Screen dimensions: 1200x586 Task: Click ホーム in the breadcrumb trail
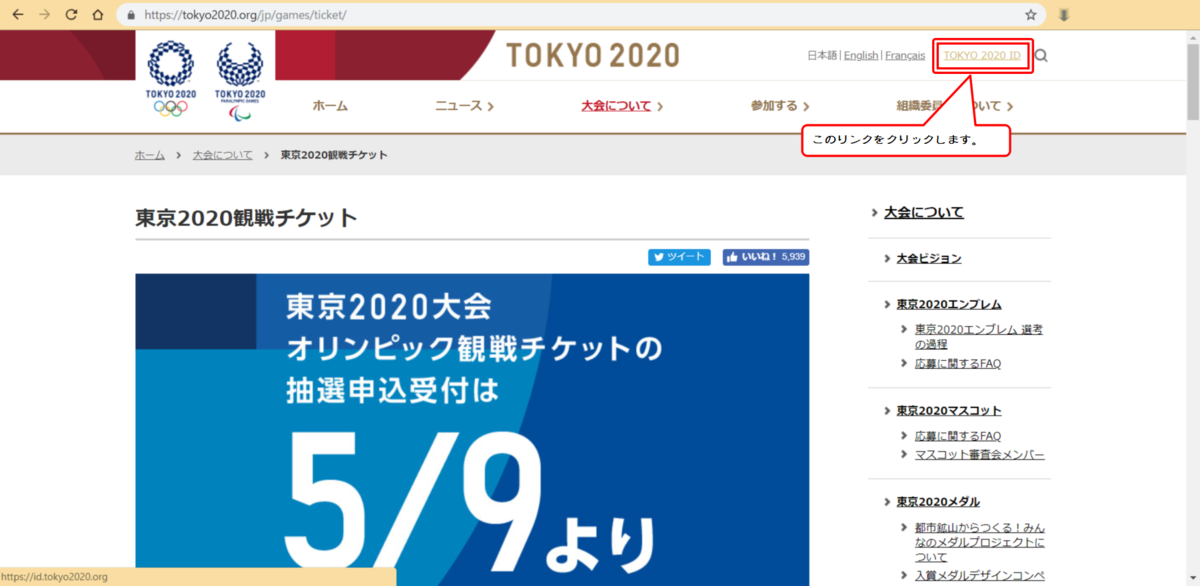click(150, 155)
